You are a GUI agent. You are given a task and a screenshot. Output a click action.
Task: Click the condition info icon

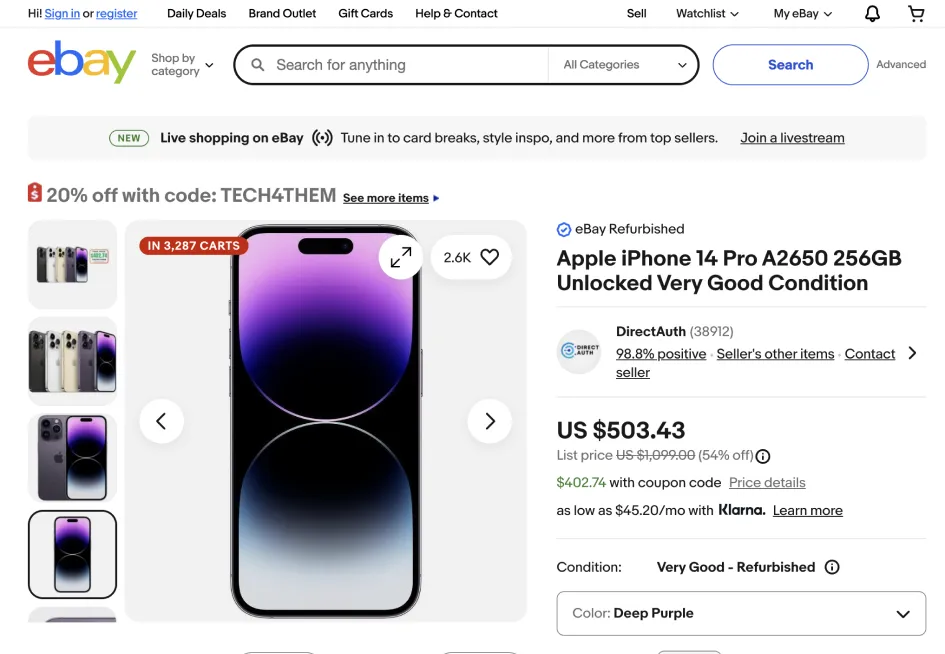coord(832,567)
